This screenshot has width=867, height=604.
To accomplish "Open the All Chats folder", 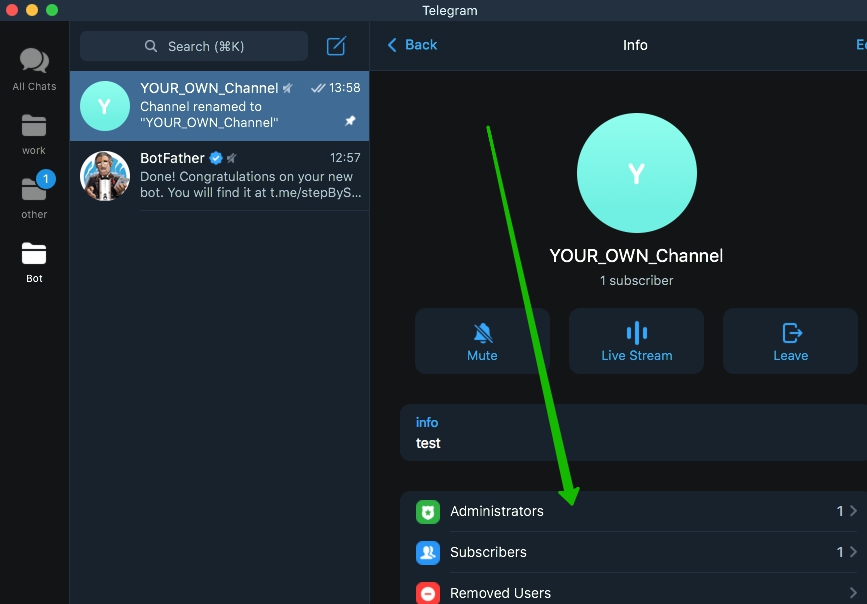I will coord(34,70).
